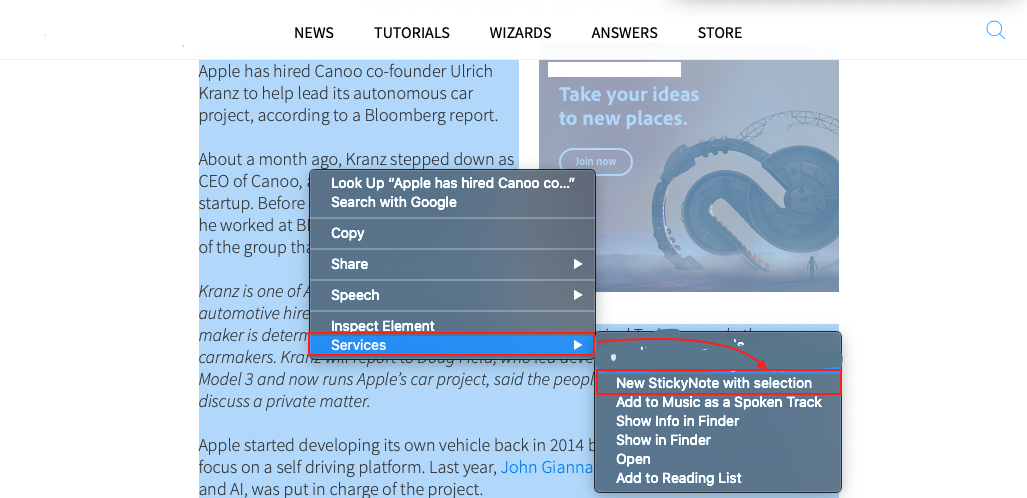Select Open in the Services submenu
The height and width of the screenshot is (498, 1027).
(719, 459)
